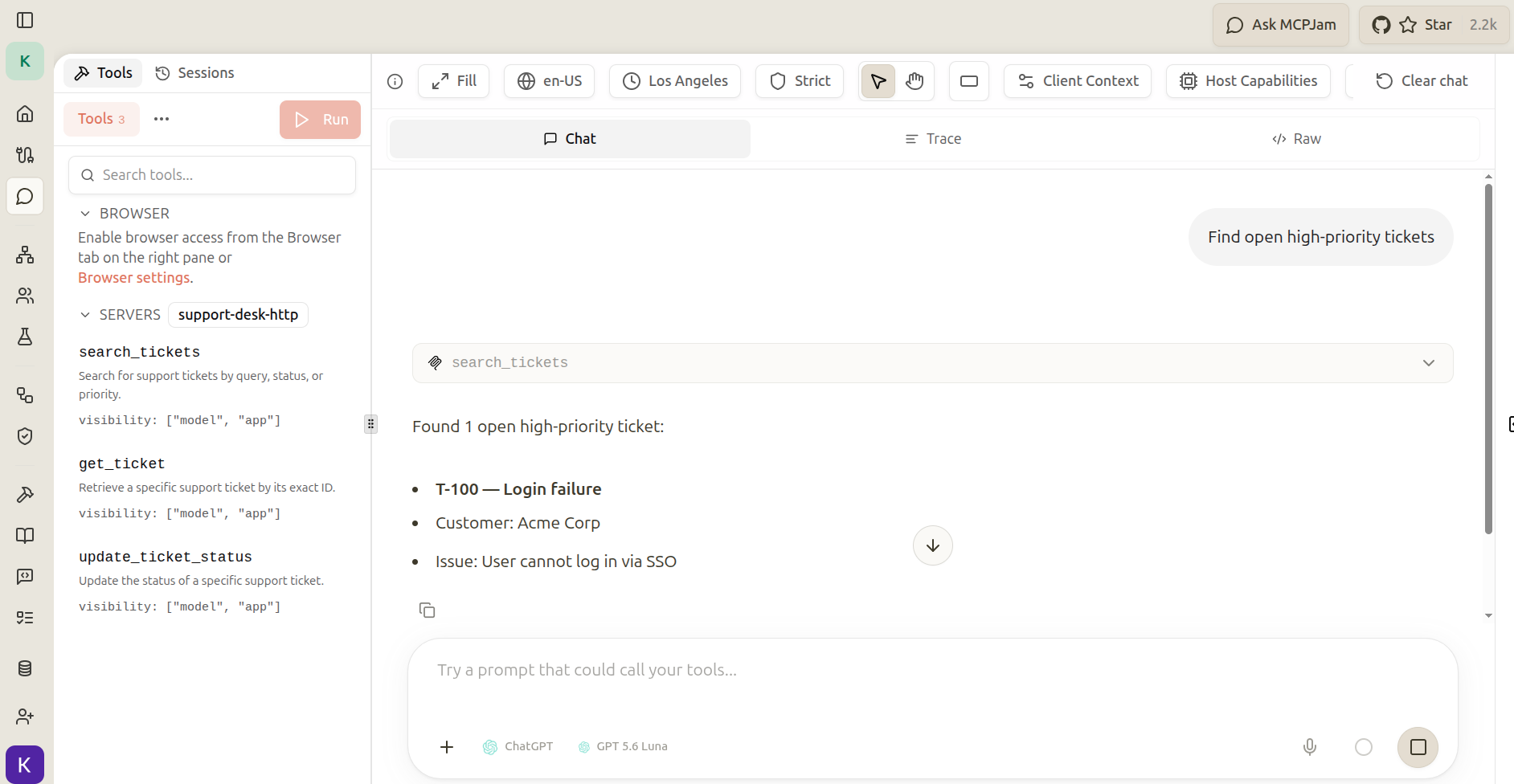Expand the search_tickets tool call

pos(933,363)
